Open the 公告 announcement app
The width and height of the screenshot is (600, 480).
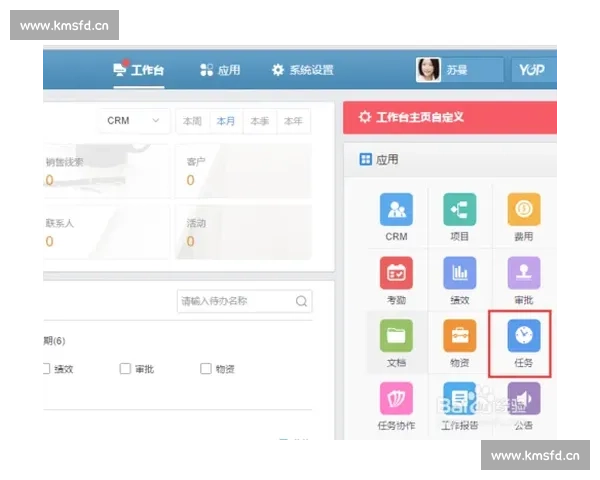[x=523, y=398]
